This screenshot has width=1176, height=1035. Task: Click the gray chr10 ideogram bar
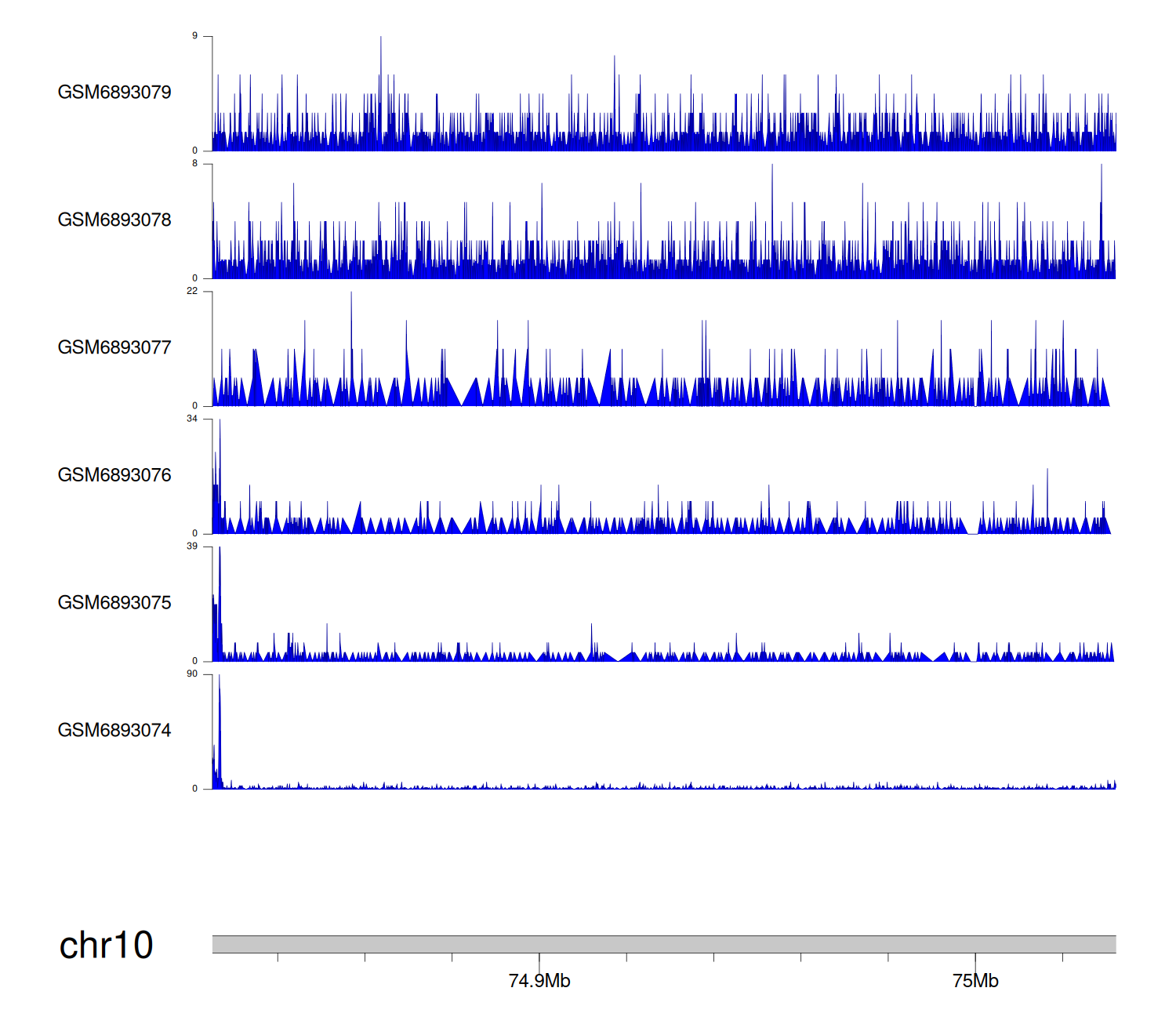[663, 944]
